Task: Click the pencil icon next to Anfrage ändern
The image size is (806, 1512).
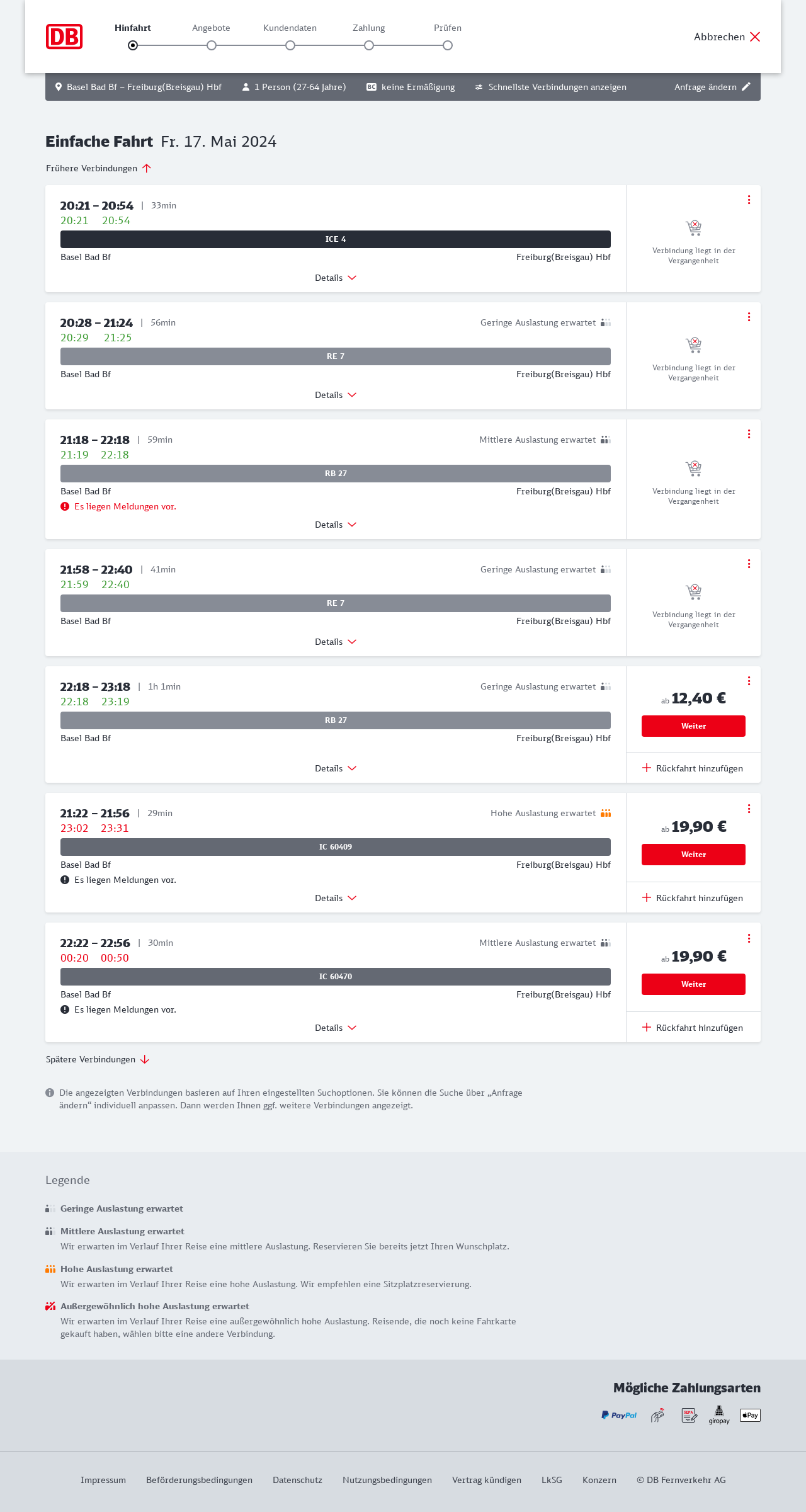Action: [746, 87]
